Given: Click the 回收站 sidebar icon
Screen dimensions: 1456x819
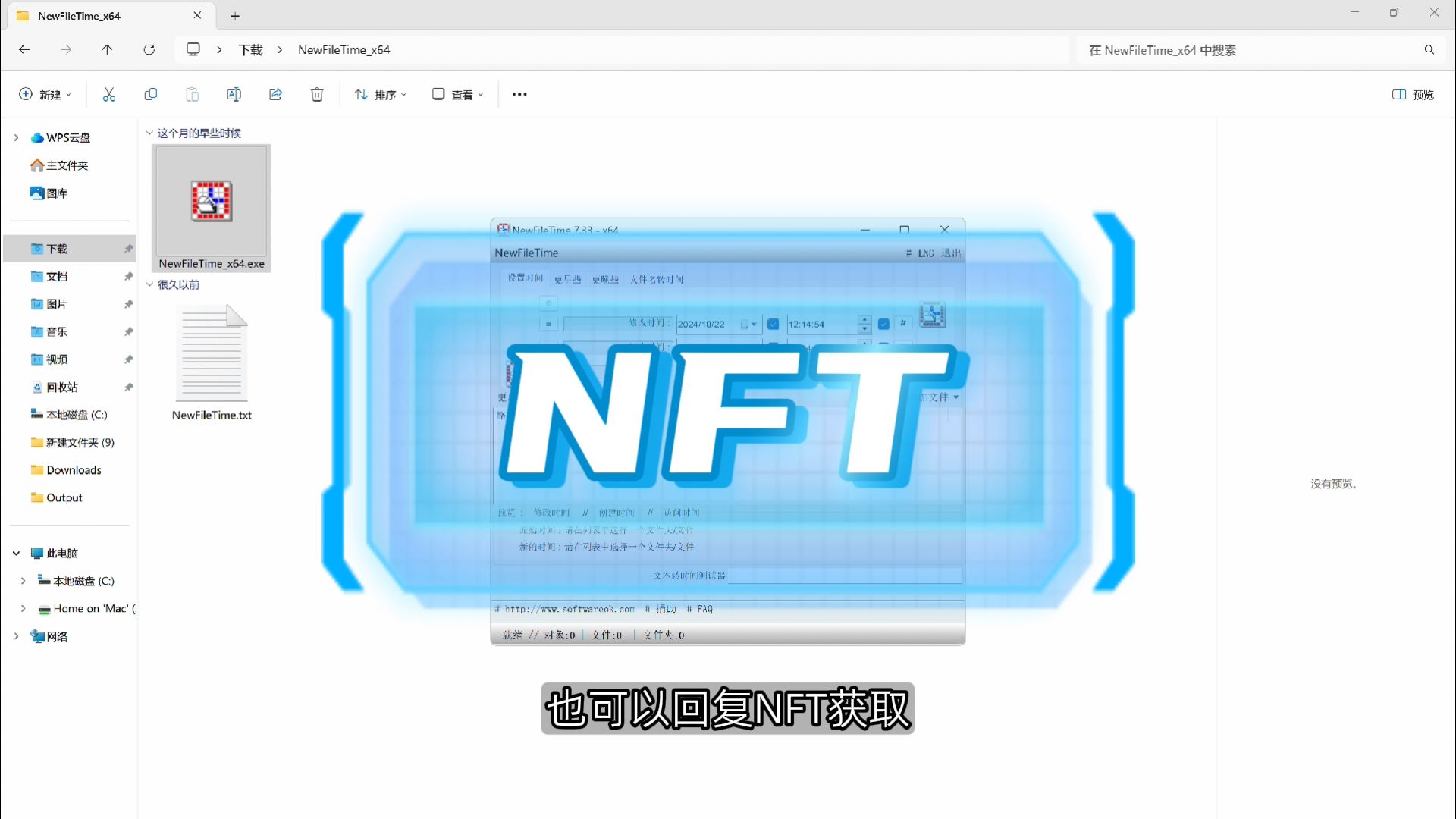Looking at the screenshot, I should (61, 387).
